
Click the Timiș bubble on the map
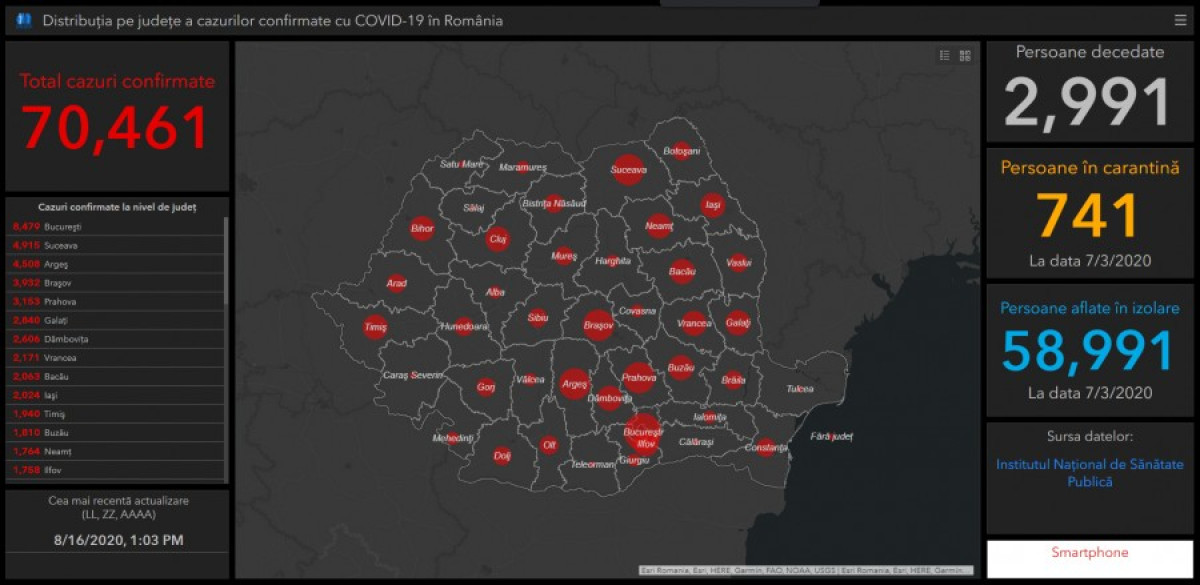point(375,327)
